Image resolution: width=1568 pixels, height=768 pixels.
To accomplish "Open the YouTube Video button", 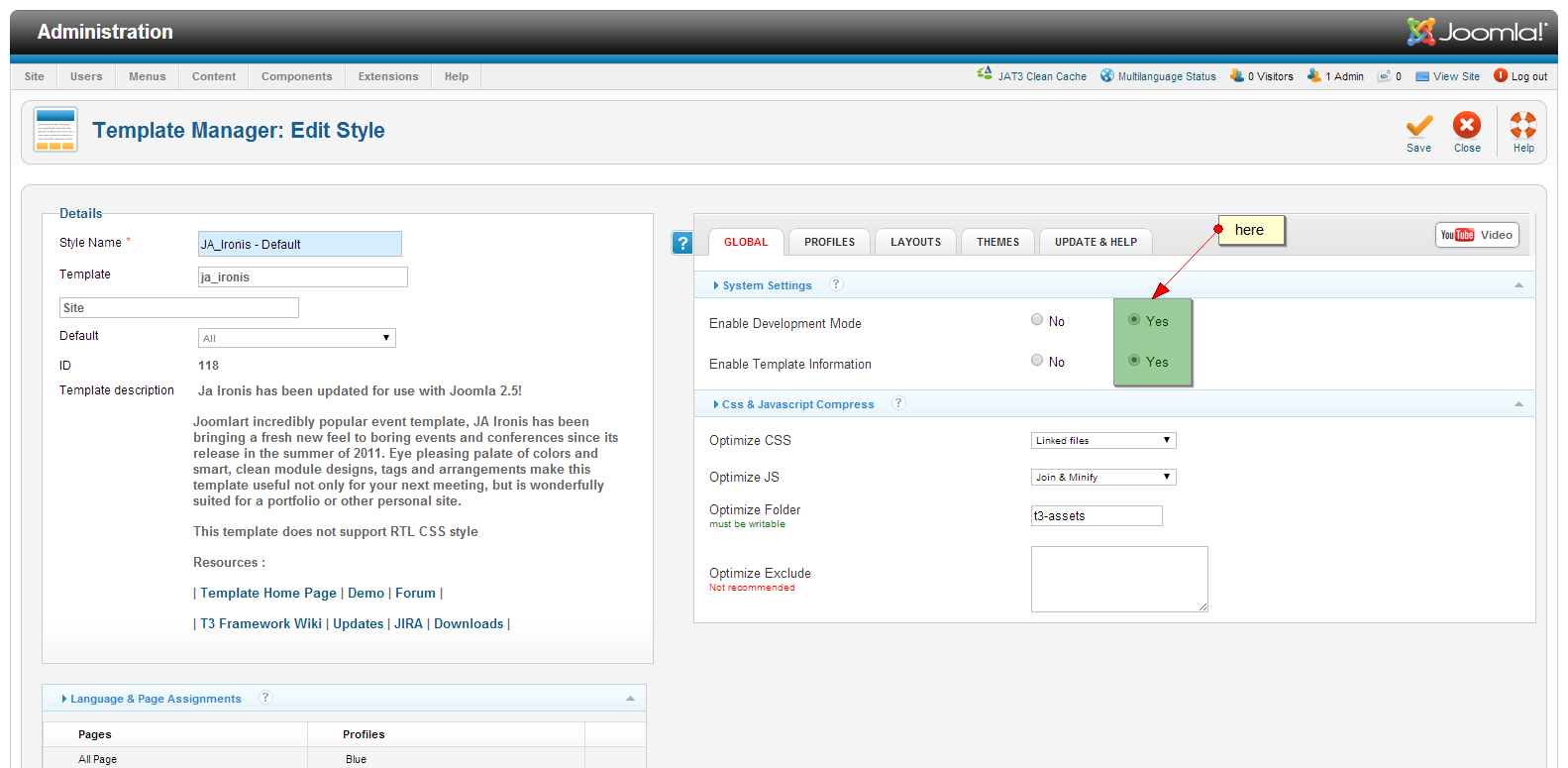I will coord(1476,235).
